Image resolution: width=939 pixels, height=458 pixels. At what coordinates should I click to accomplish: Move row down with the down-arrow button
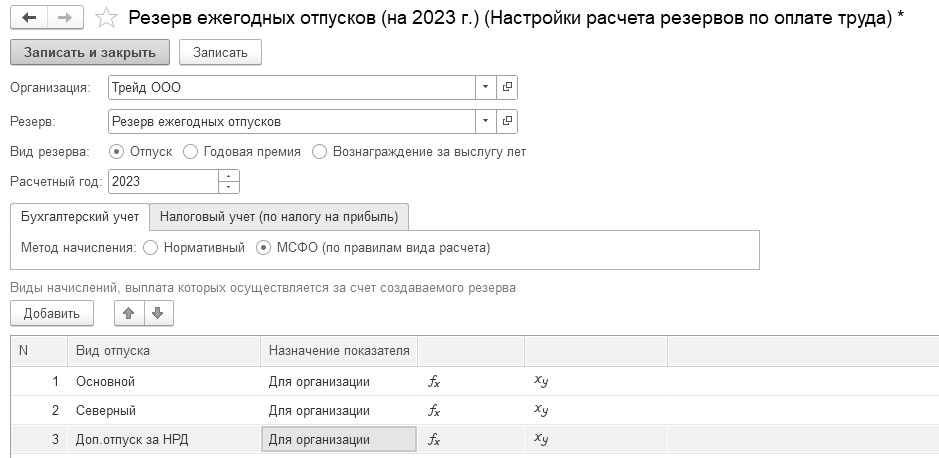(x=158, y=313)
